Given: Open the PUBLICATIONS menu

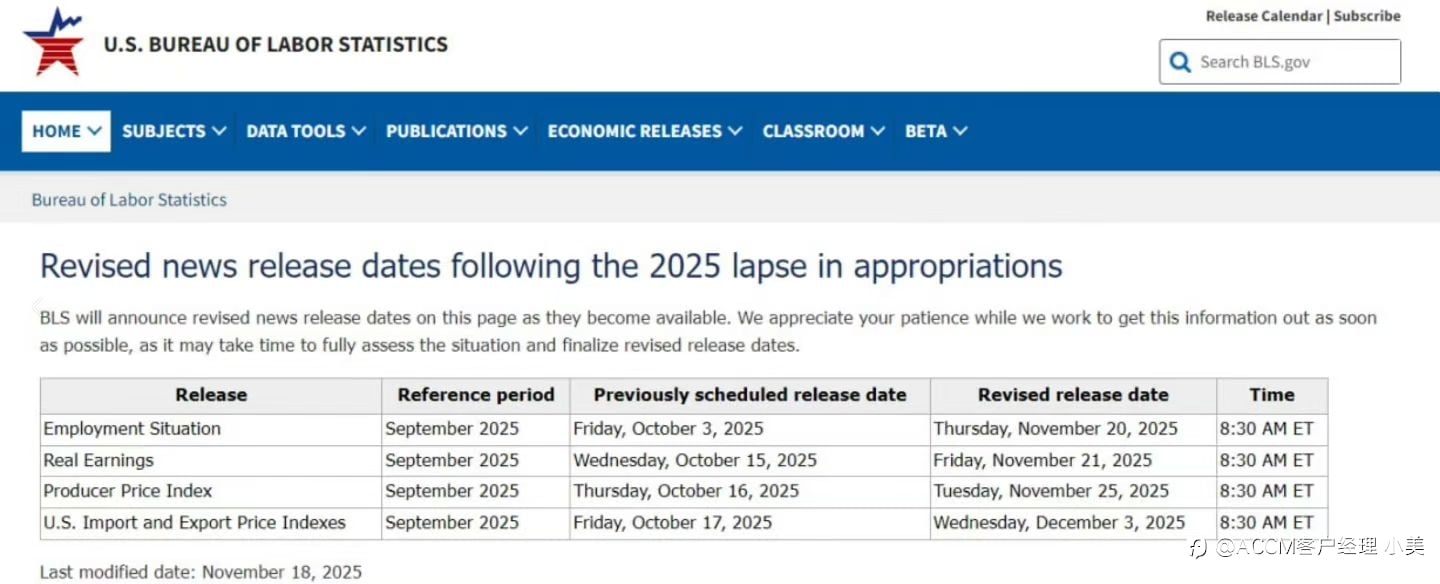Looking at the screenshot, I should point(456,131).
